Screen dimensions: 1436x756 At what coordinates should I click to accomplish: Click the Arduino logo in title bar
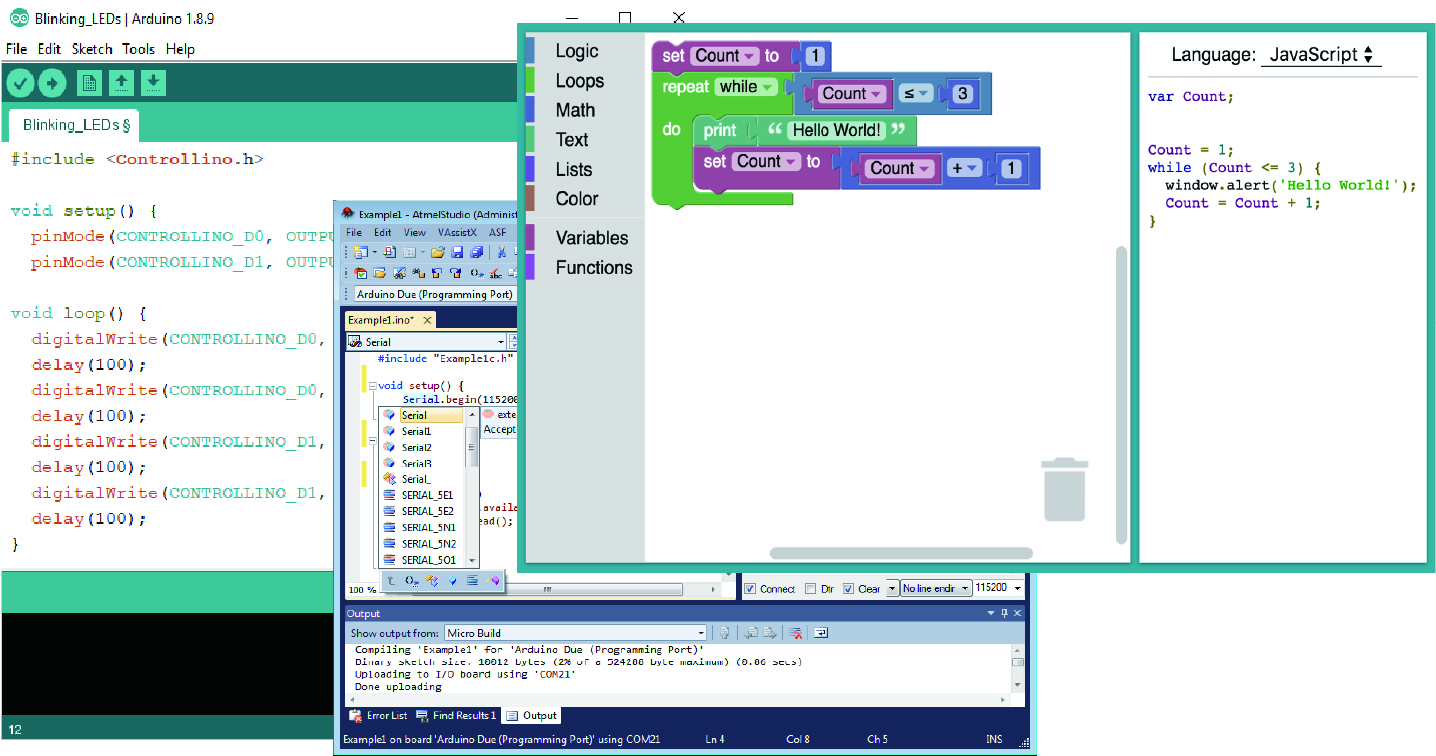(x=18, y=19)
